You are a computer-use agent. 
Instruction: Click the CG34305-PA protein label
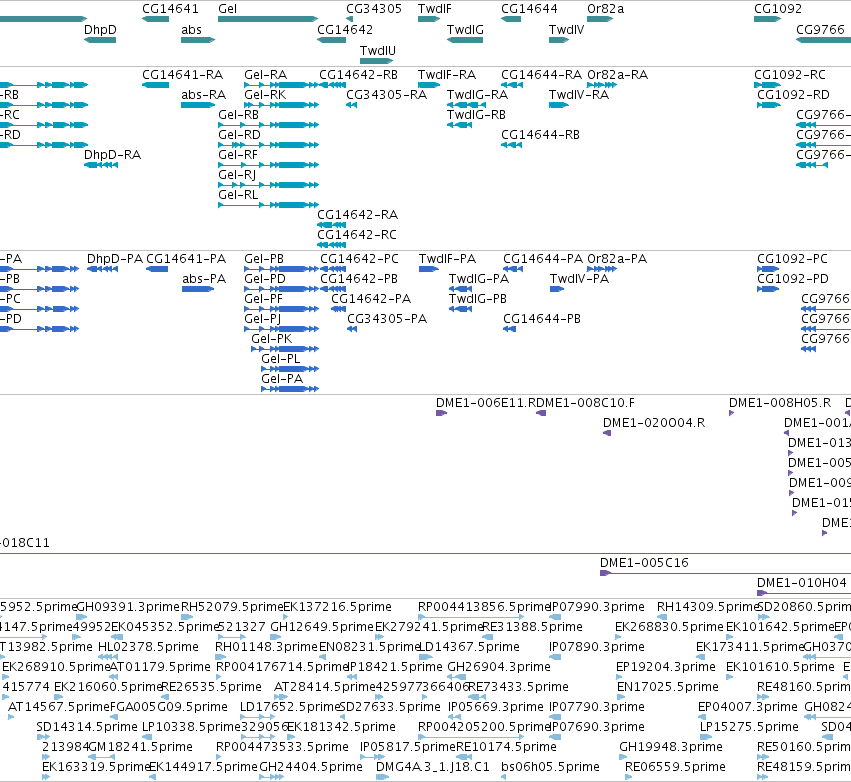pyautogui.click(x=388, y=319)
